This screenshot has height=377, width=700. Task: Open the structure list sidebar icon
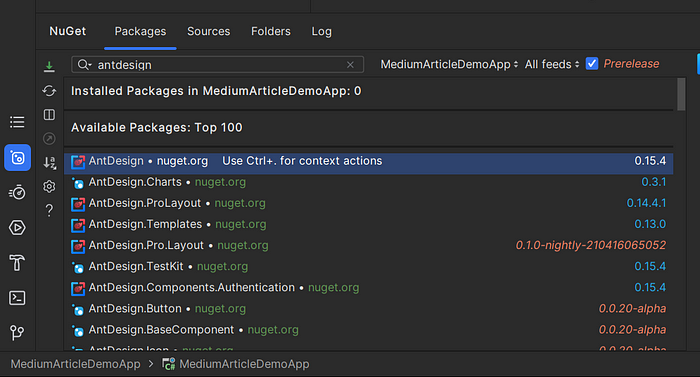(x=17, y=122)
